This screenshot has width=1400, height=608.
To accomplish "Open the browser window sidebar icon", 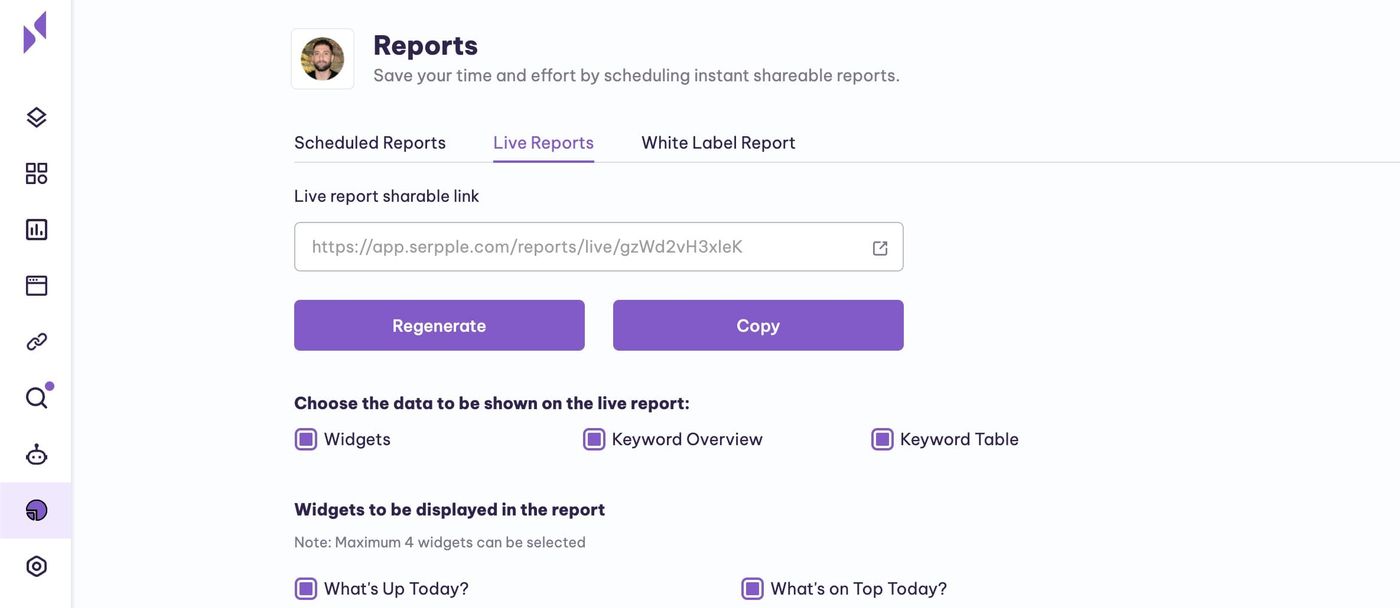I will click(36, 286).
